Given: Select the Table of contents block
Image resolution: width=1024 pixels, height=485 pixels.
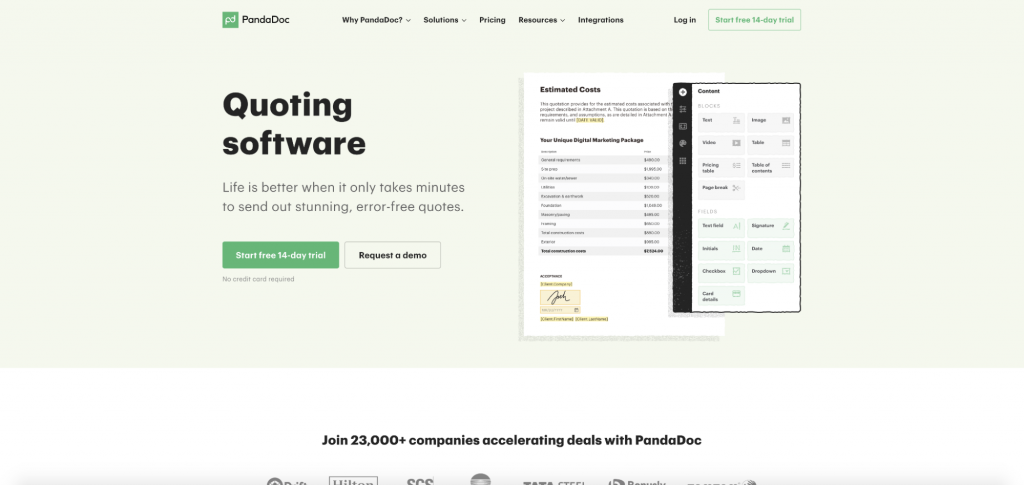Looking at the screenshot, I should click(771, 168).
